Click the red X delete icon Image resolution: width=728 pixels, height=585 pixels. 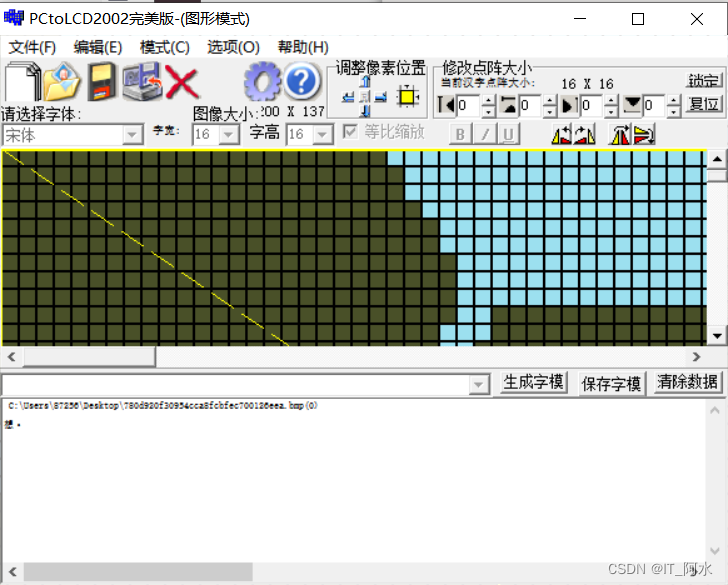(x=182, y=83)
